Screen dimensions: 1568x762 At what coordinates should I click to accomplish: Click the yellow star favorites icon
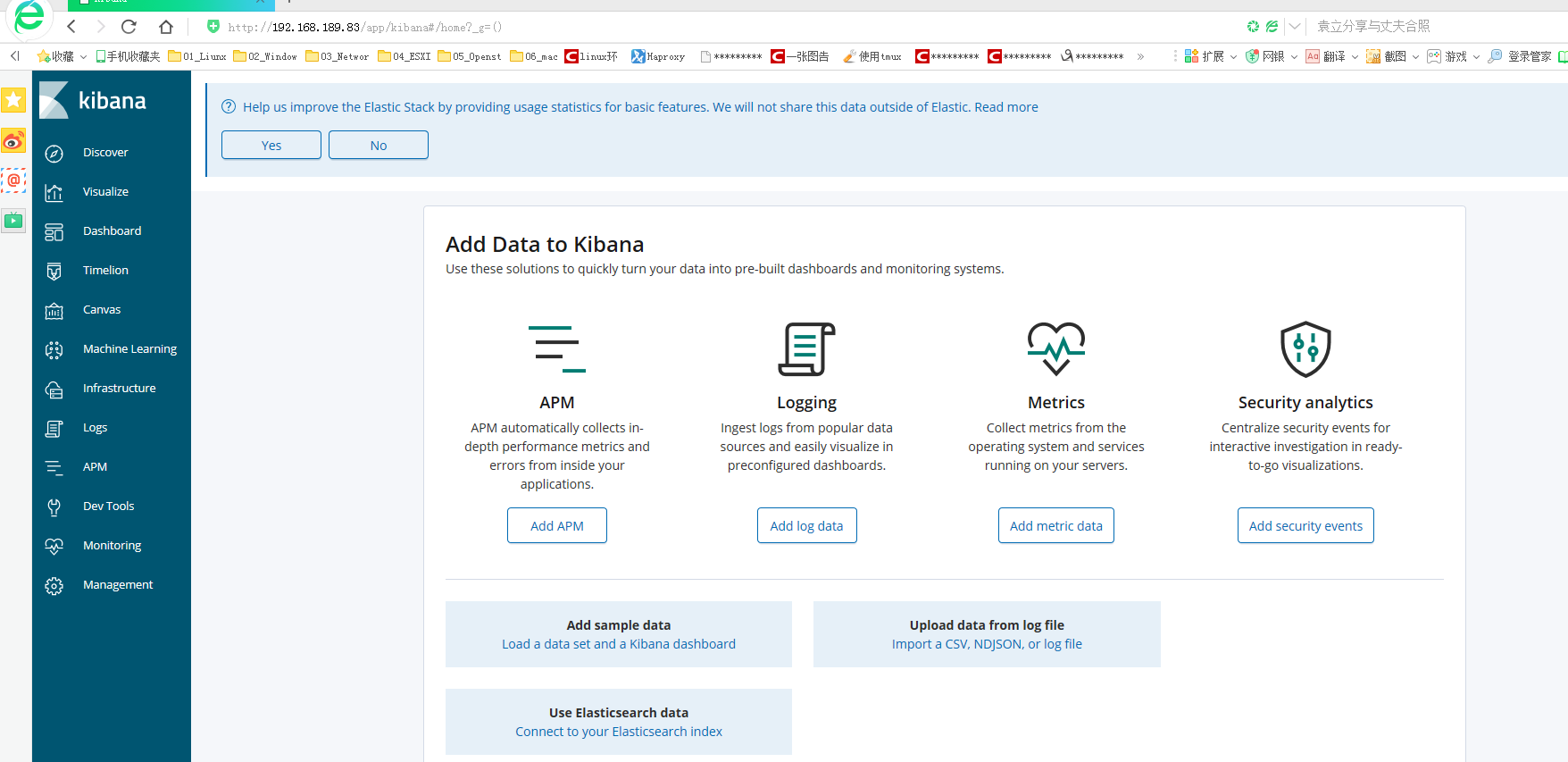[x=13, y=99]
